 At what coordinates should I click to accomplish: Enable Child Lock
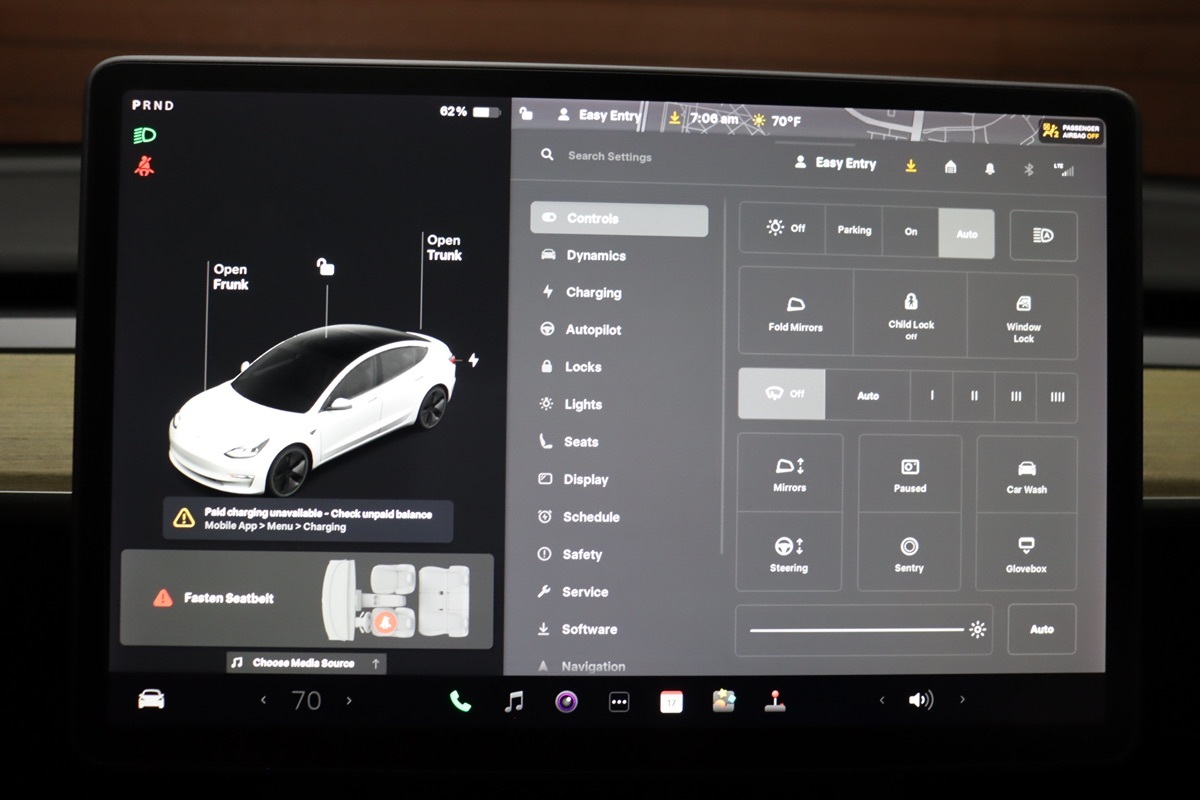click(911, 311)
